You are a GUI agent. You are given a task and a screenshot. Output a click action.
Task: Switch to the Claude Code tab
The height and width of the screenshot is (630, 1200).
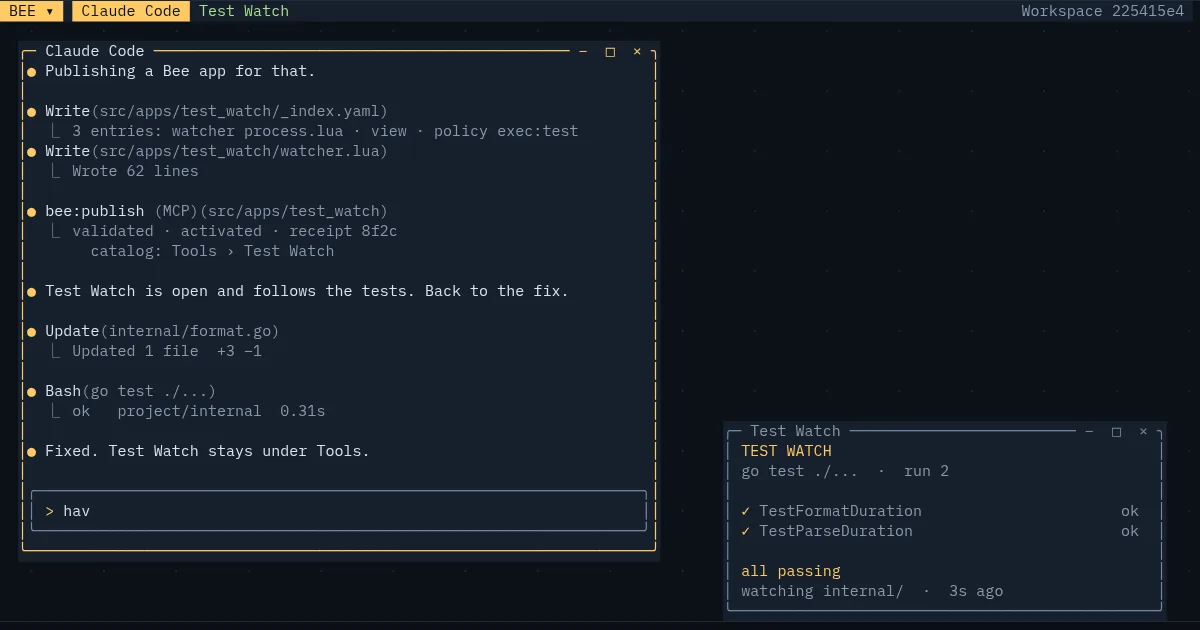point(131,11)
